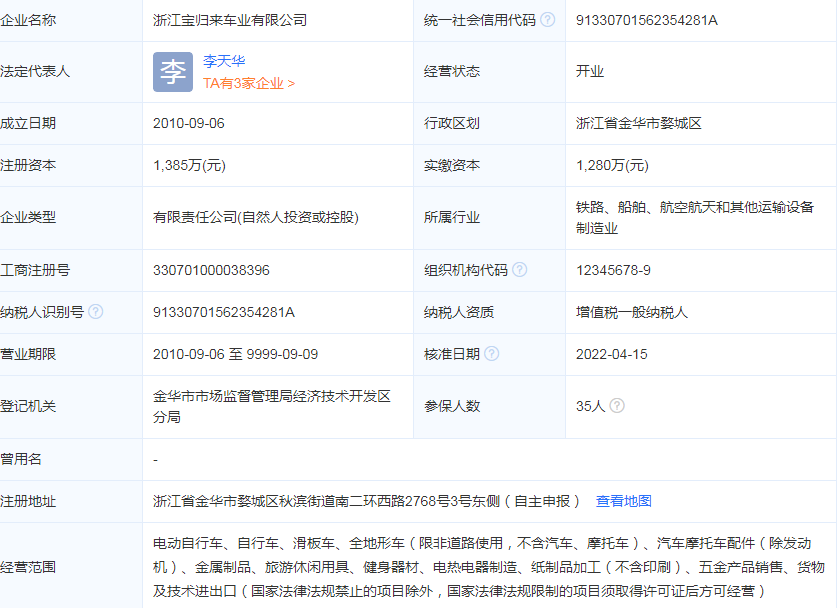This screenshot has width=838, height=608.
Task: Click label 纳税人资质
Action: pyautogui.click(x=459, y=312)
